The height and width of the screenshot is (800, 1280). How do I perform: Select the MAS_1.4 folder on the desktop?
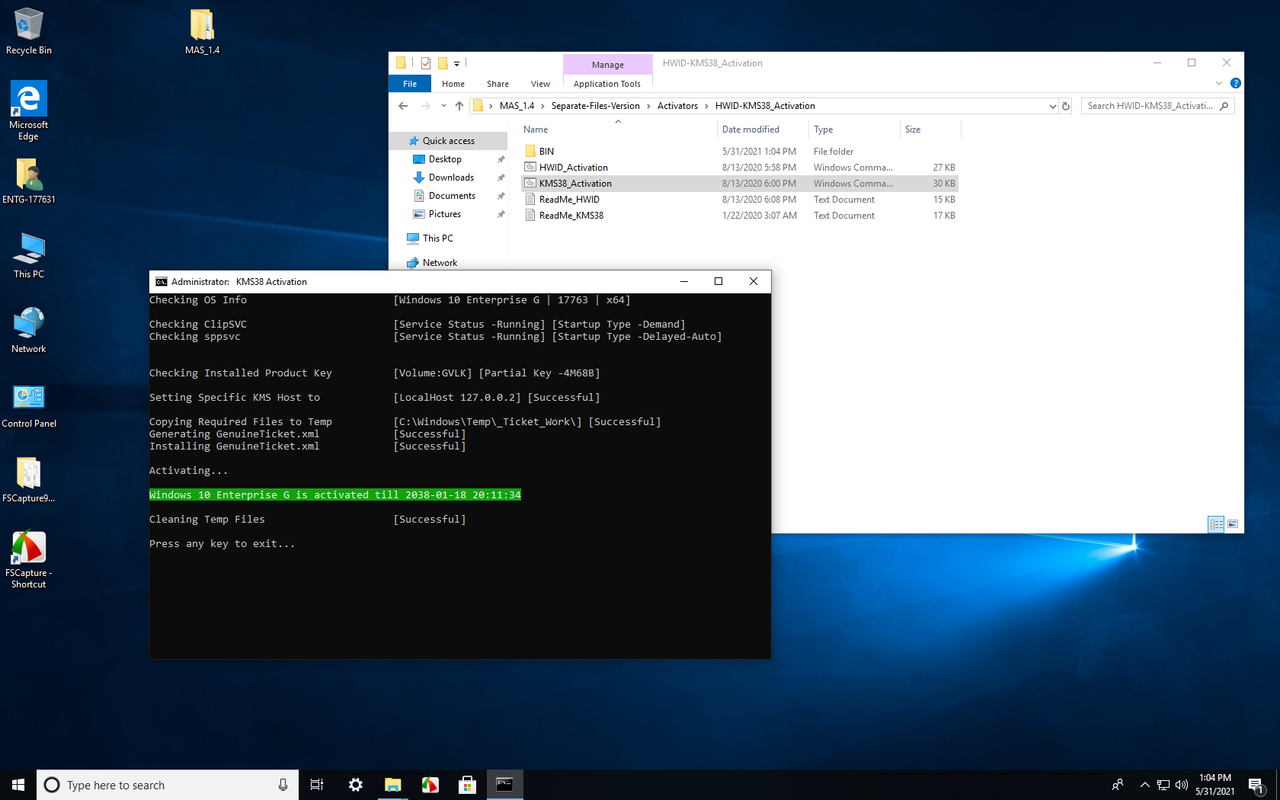(202, 30)
